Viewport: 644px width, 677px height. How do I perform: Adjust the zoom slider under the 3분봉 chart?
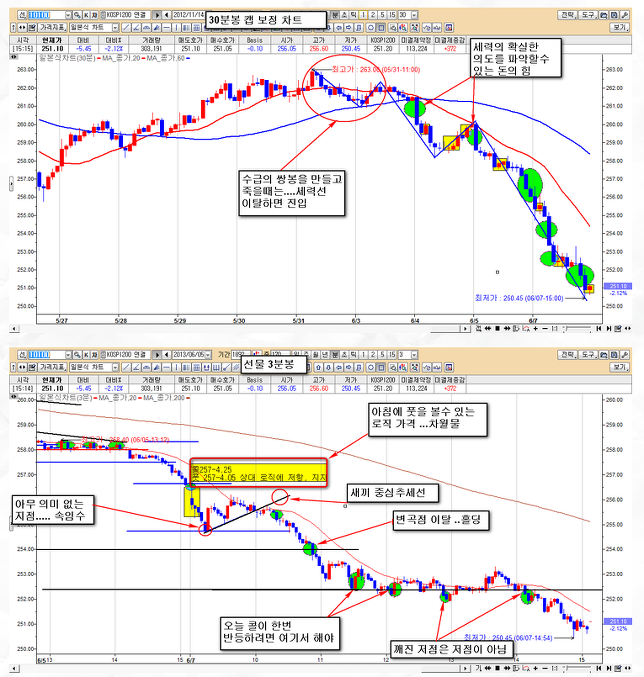pyautogui.click(x=578, y=668)
